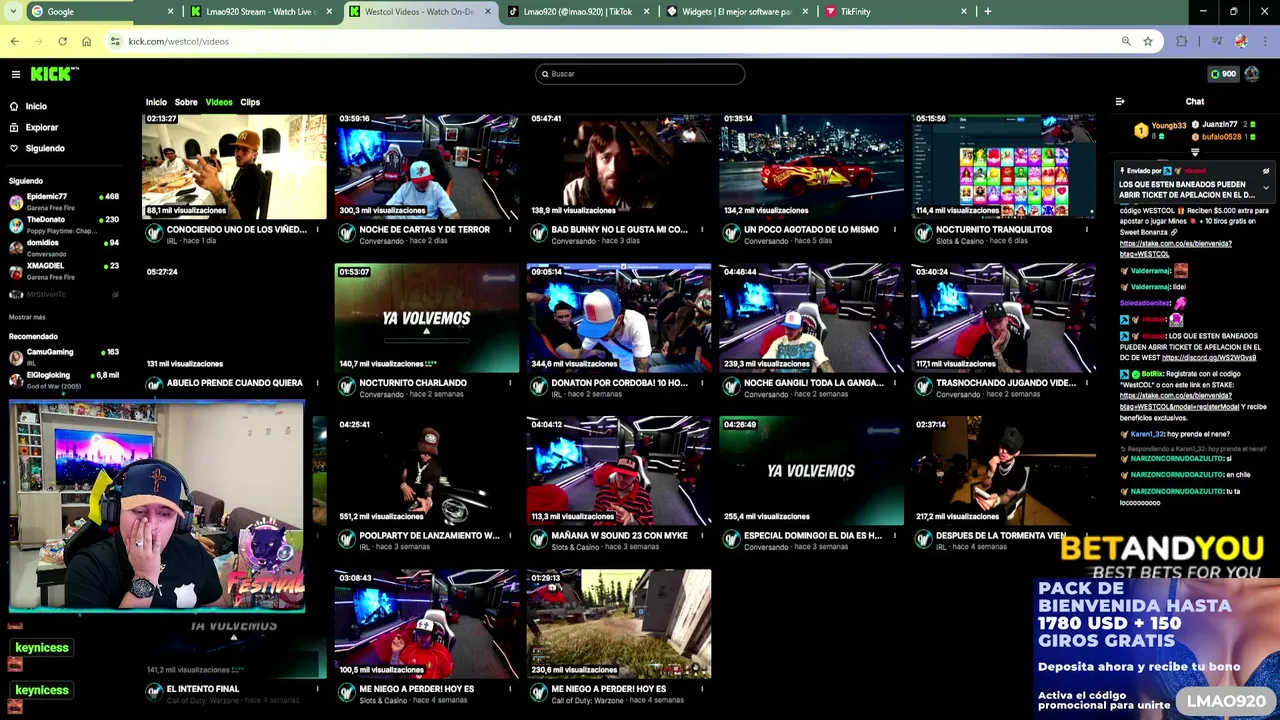Focus the Buscar search field
Image resolution: width=1280 pixels, height=720 pixels.
point(640,74)
